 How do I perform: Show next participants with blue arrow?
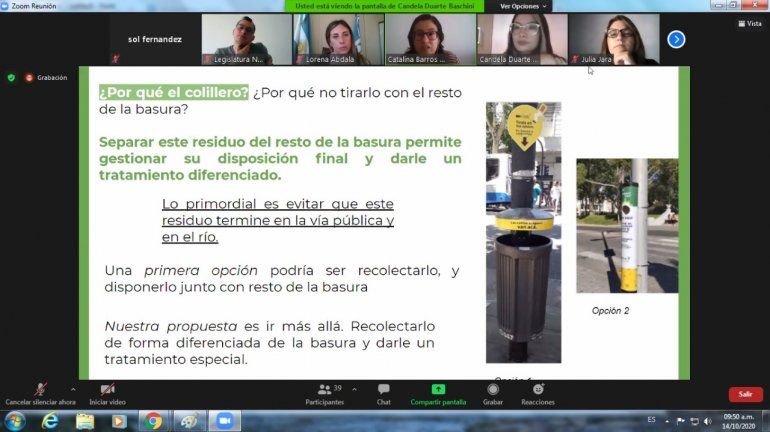click(x=676, y=39)
